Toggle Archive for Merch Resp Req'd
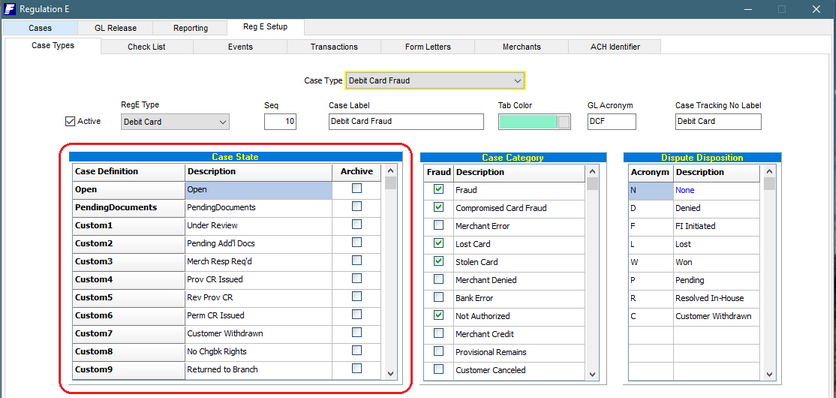The width and height of the screenshot is (836, 398). click(x=357, y=260)
